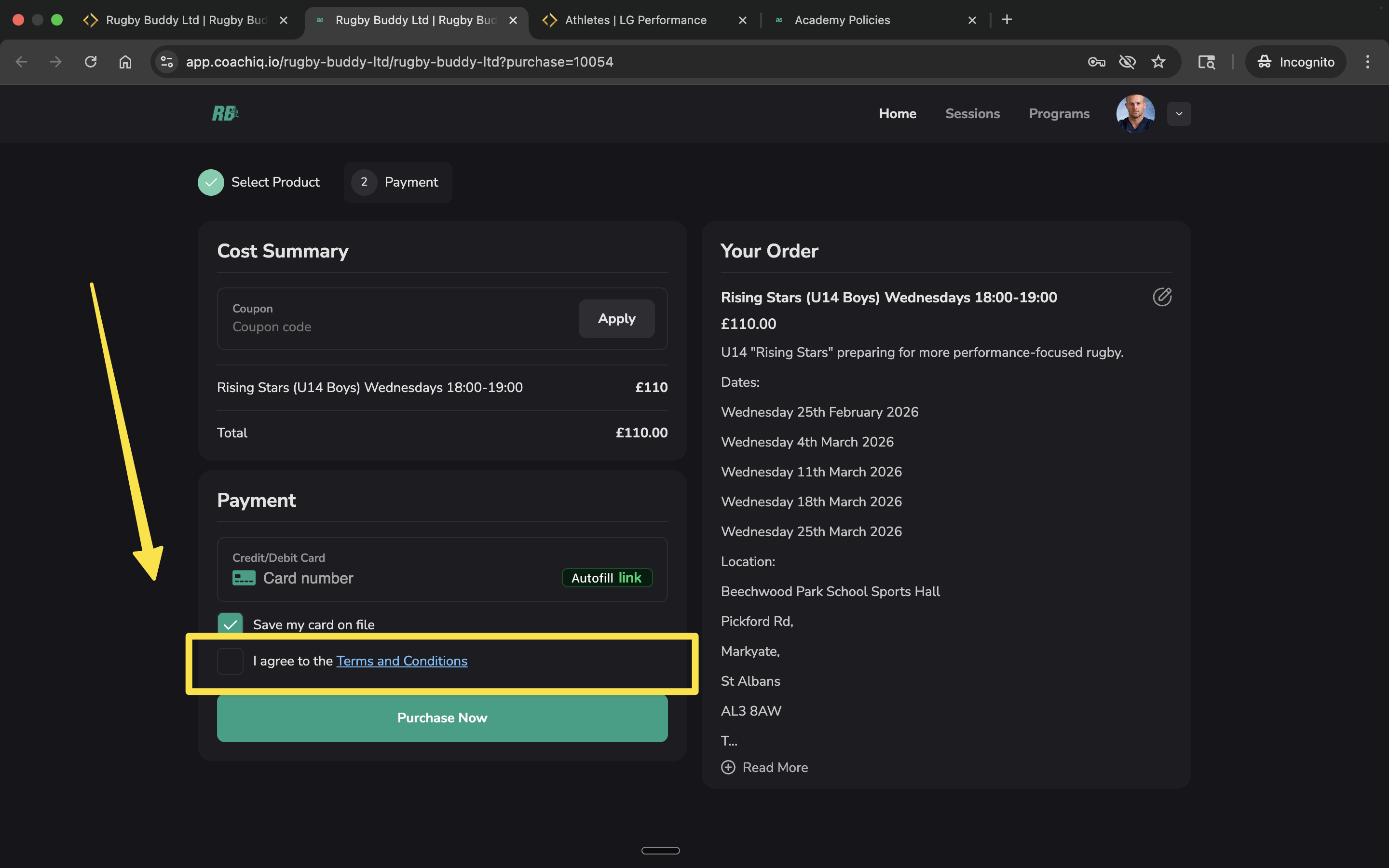
Task: Click the Purchase Now button
Action: point(442,718)
